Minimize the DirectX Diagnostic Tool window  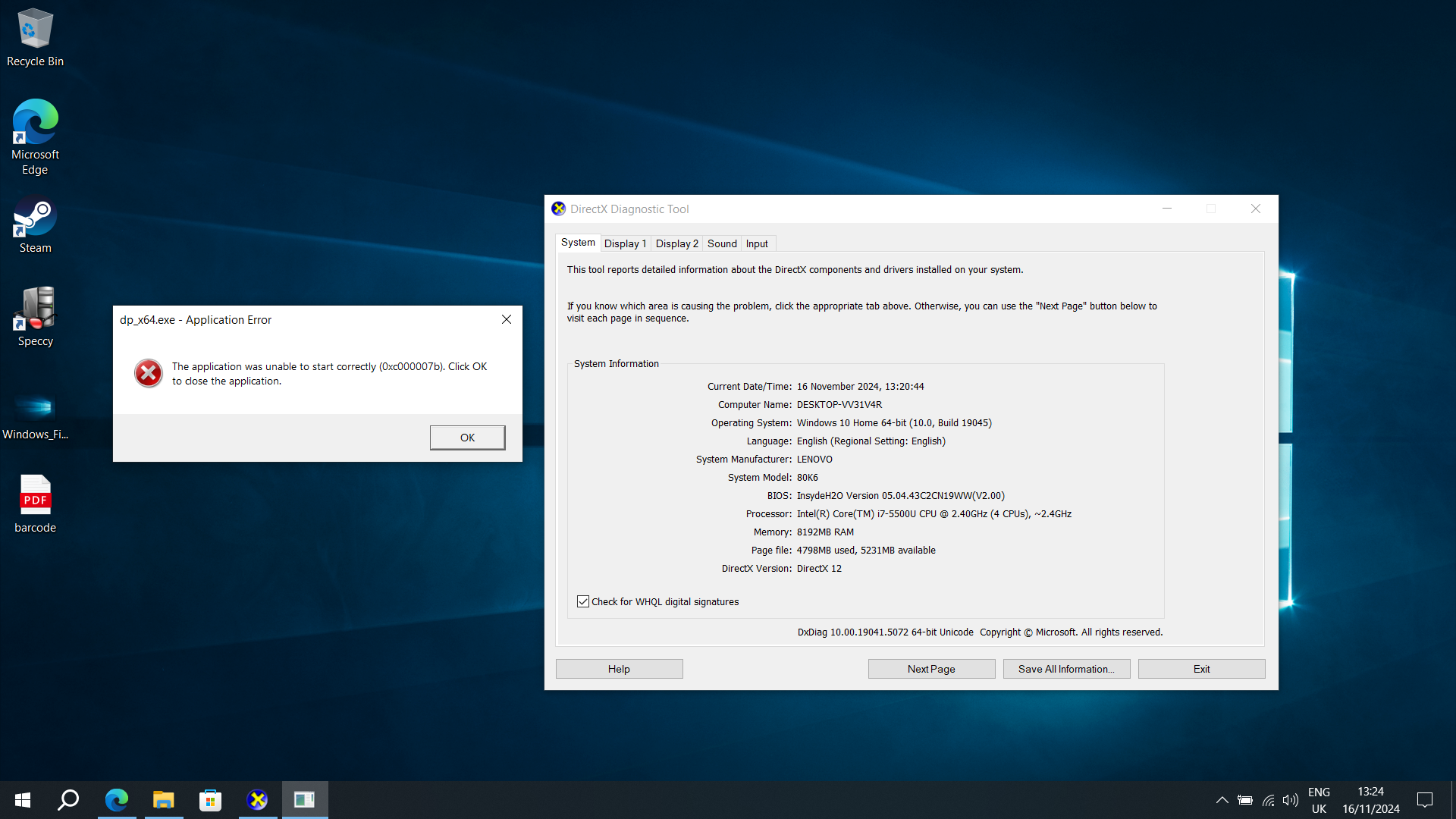1167,209
